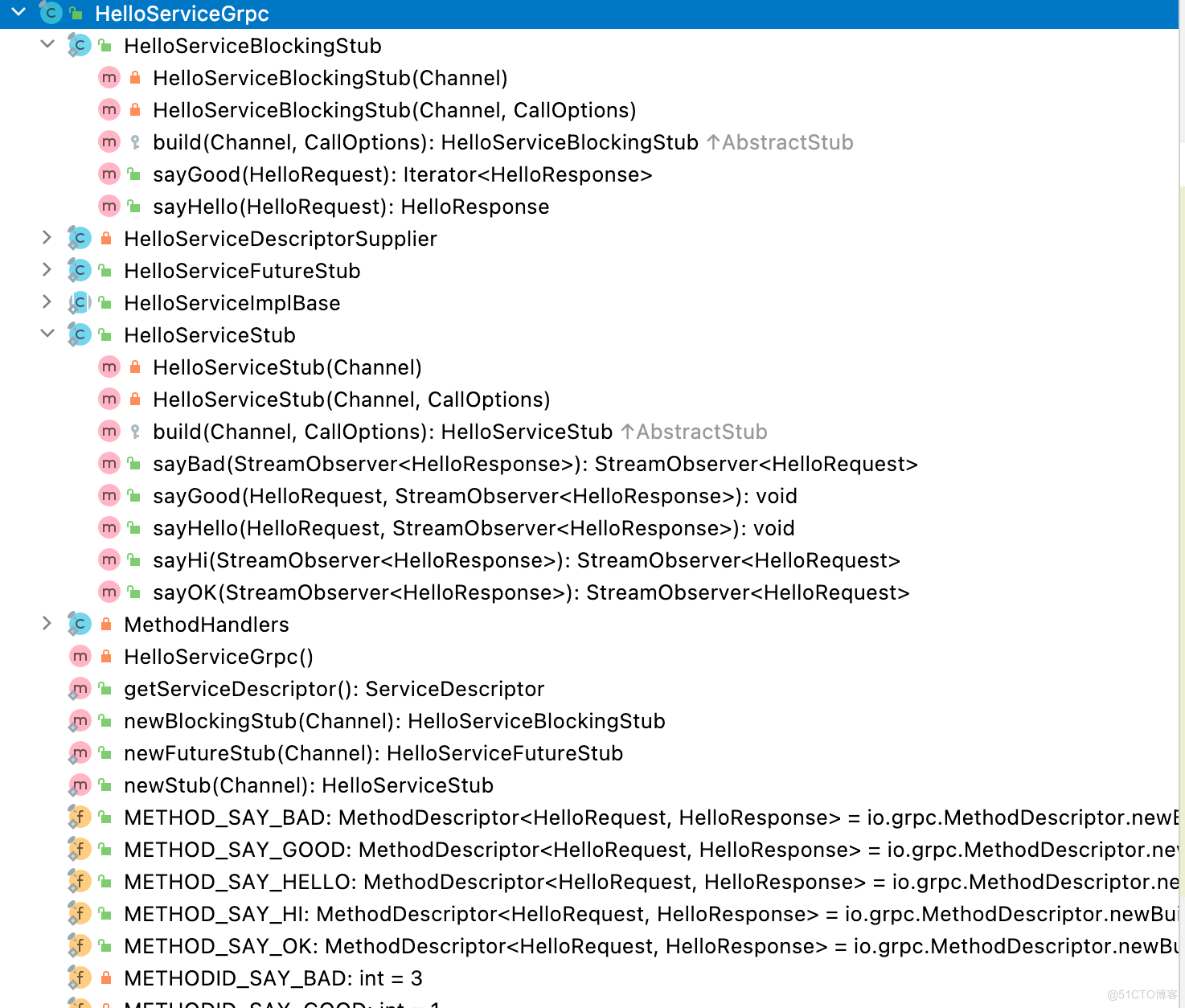Collapse the HelloServiceBlockingStub class node
The height and width of the screenshot is (1008, 1185).
point(47,44)
